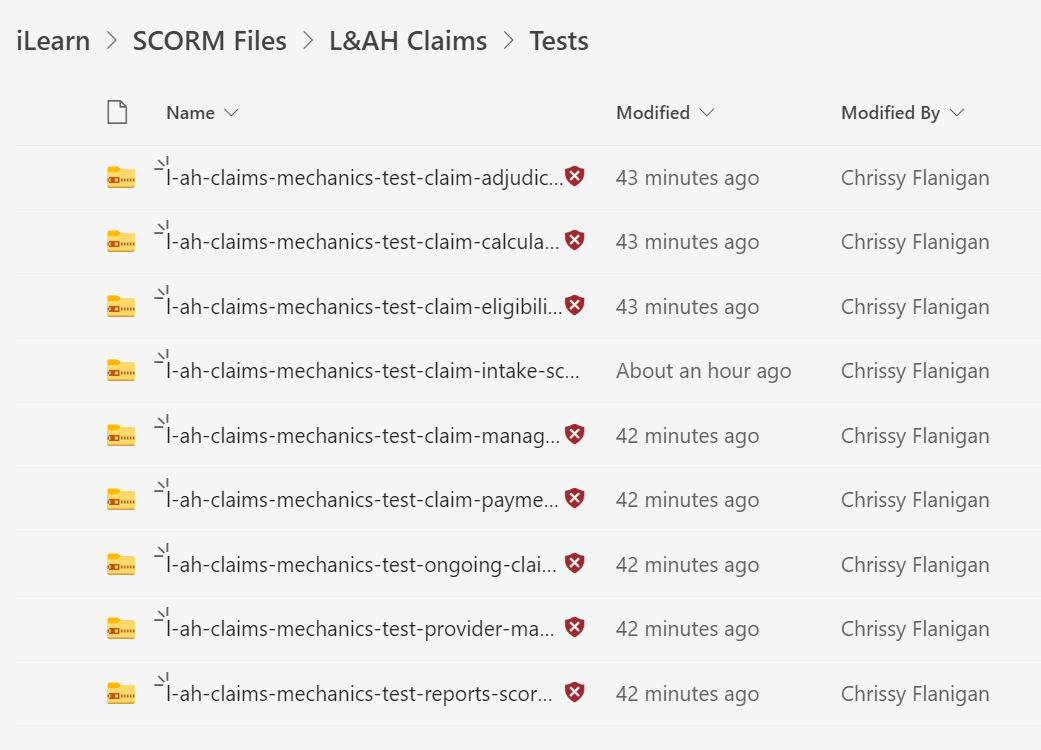Screen dimensions: 1041x750
Task: Open the Modified By column dropdown
Action: (957, 113)
